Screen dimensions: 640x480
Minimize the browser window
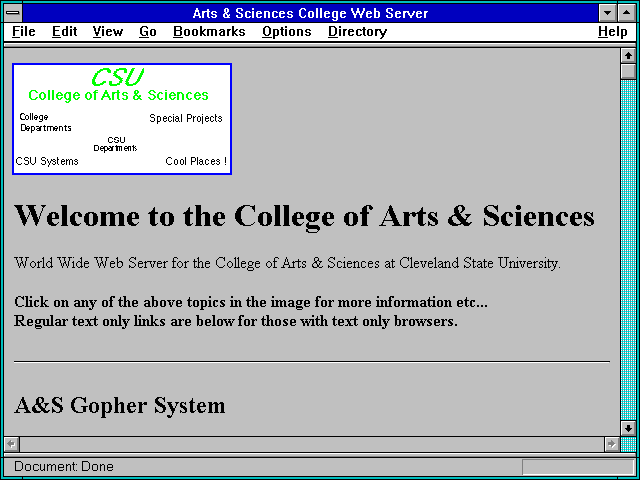(608, 13)
